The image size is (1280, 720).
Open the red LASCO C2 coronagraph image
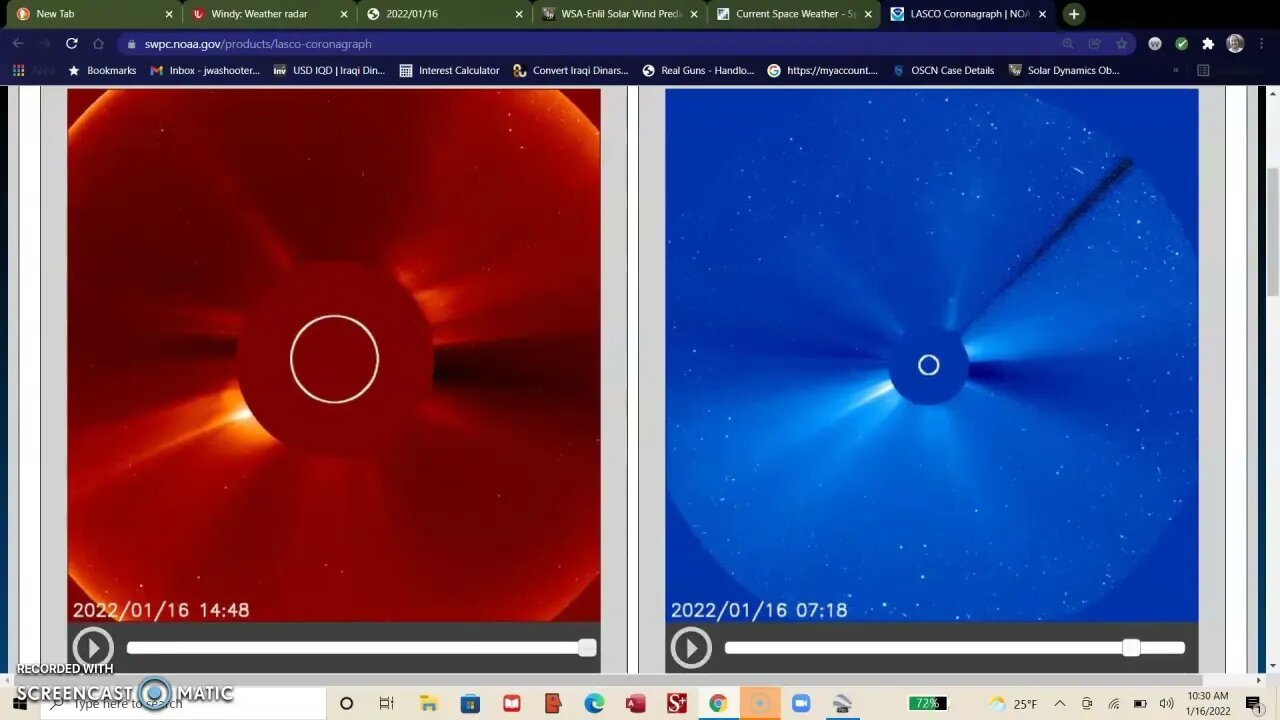point(334,355)
